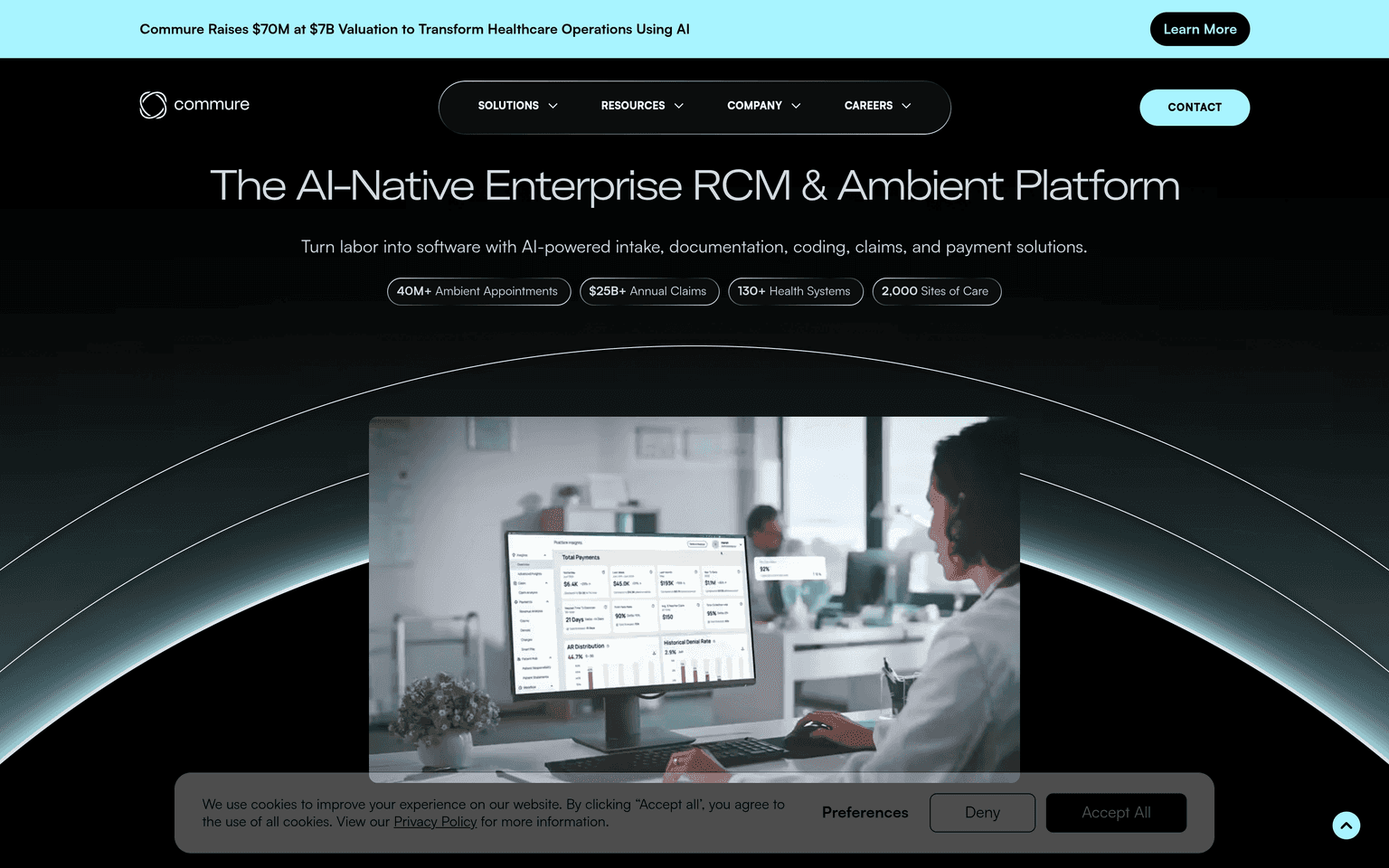Click the scroll-to-top arrow button
Image resolution: width=1389 pixels, height=868 pixels.
1346,826
